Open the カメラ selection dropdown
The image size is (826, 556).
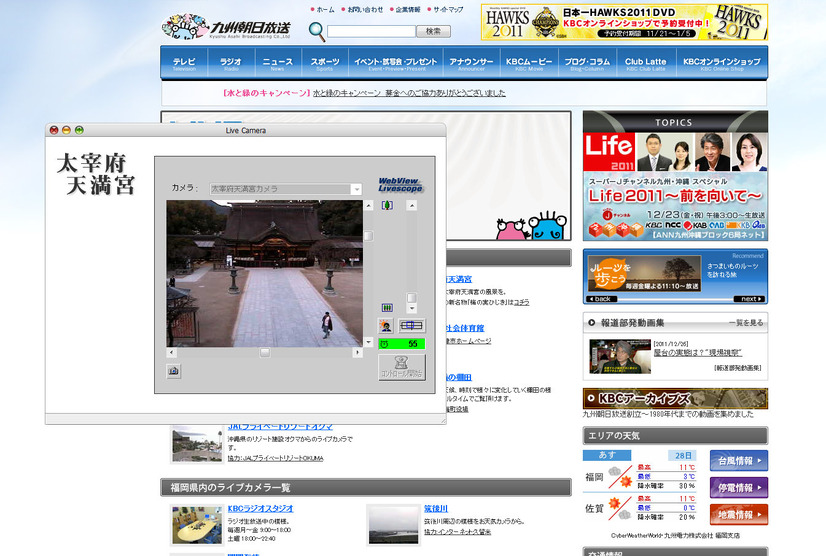click(286, 189)
